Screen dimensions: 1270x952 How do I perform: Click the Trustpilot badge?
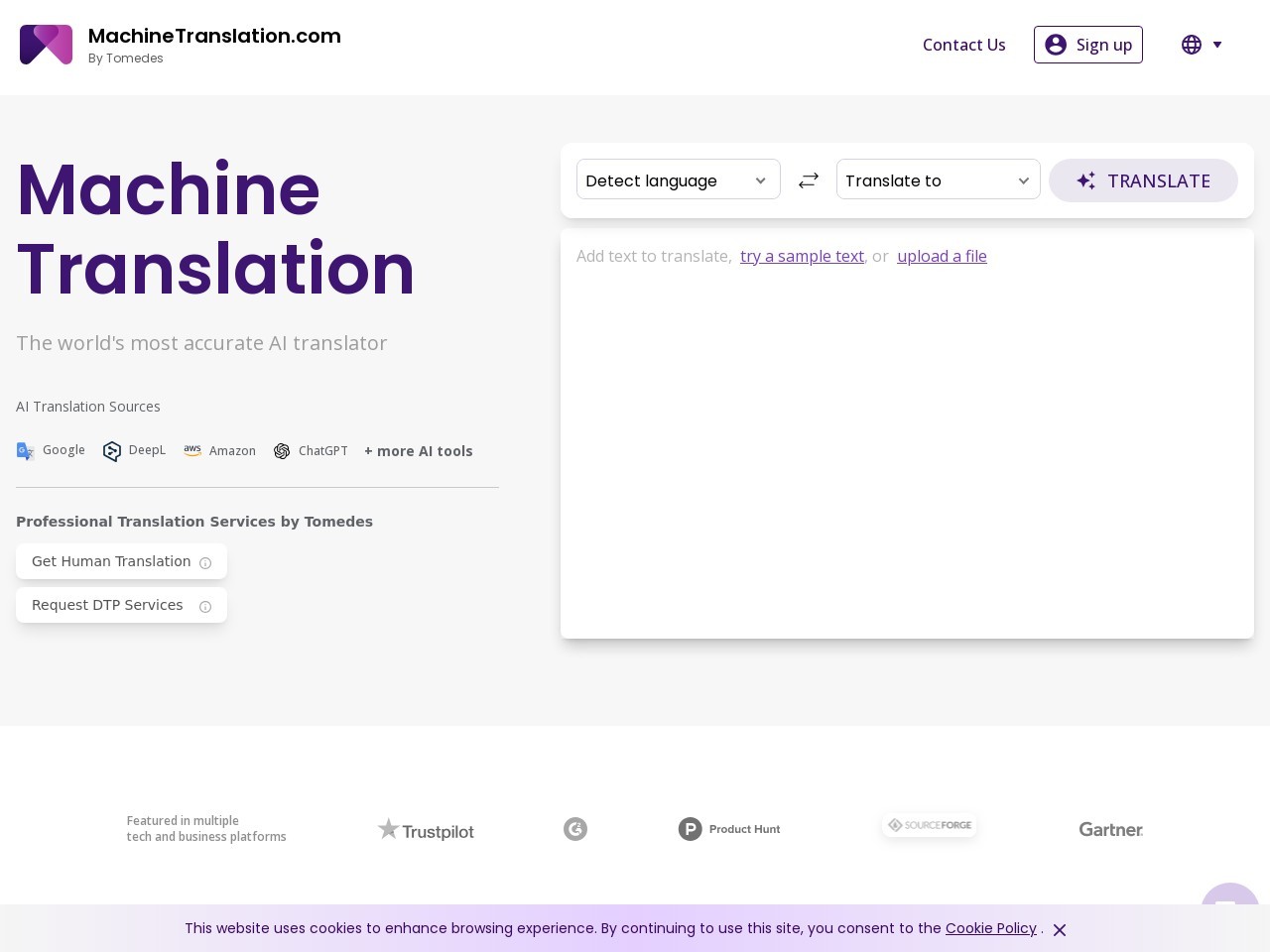tap(426, 829)
